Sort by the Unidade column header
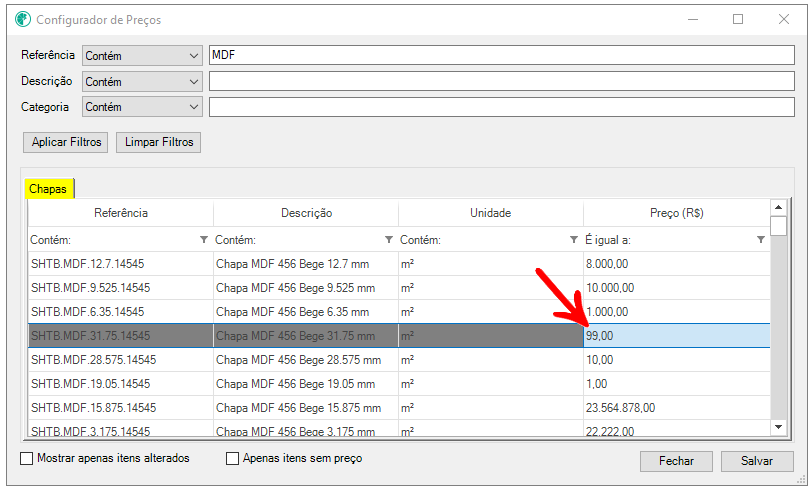 [x=490, y=213]
